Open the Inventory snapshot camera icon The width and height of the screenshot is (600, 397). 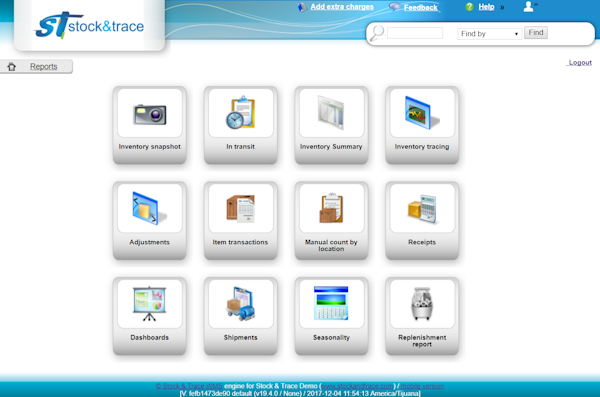[150, 115]
